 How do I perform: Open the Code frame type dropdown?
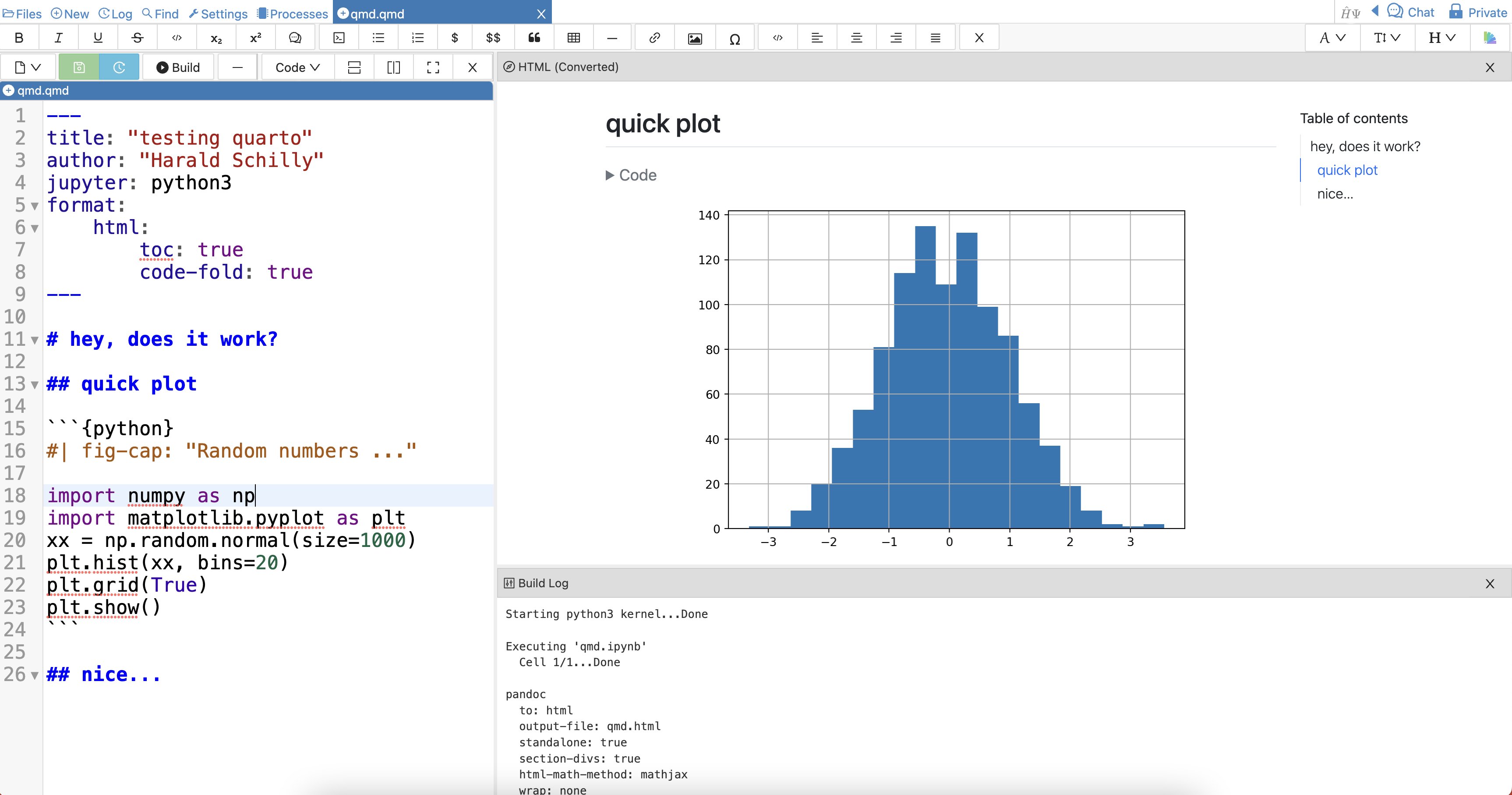(297, 67)
